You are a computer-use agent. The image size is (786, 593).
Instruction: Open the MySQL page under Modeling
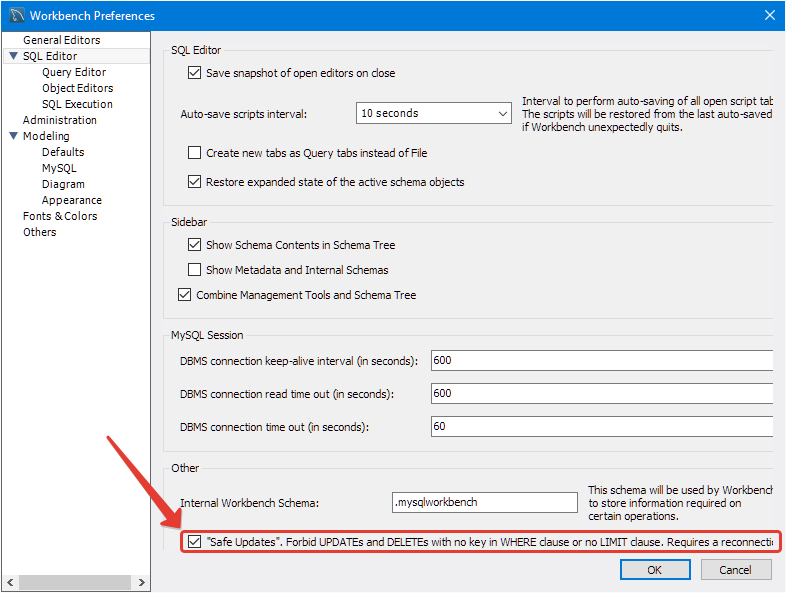point(59,168)
